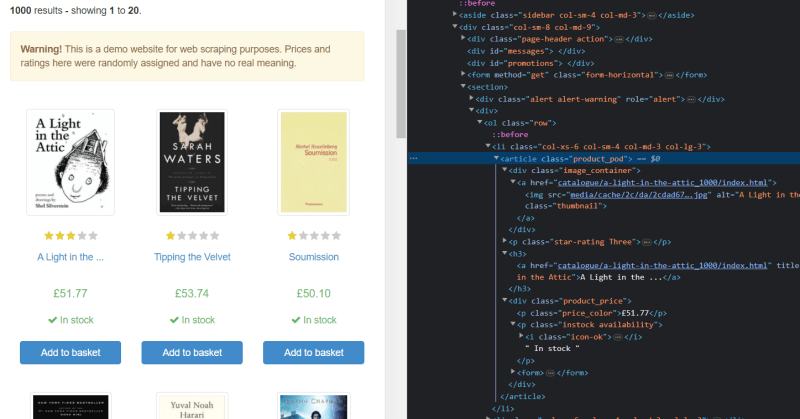Follow the href link in image_container anchor
This screenshot has height=419, width=800.
click(x=662, y=183)
